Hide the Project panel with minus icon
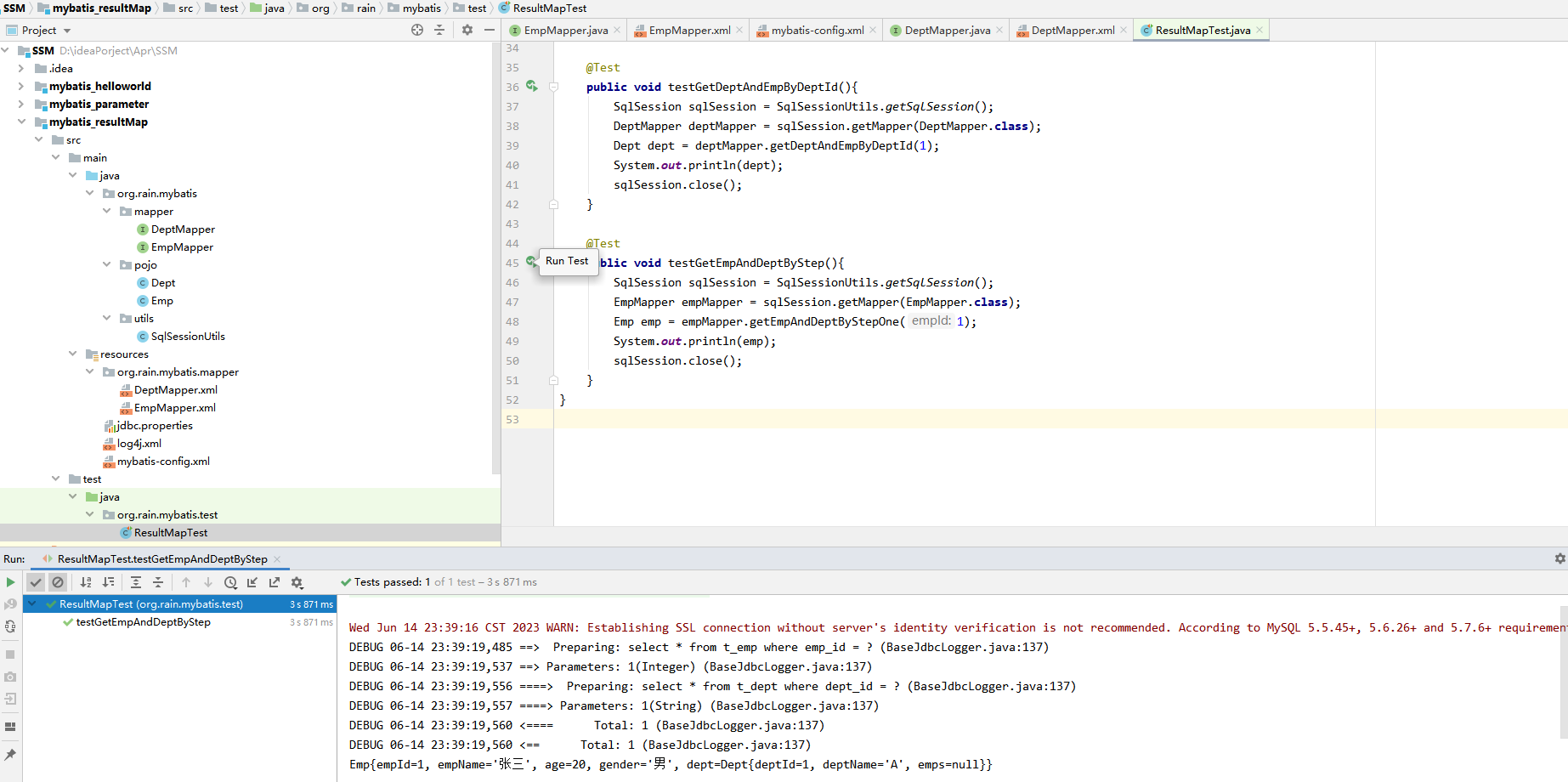Screen dimensions: 1568x782 coord(490,30)
